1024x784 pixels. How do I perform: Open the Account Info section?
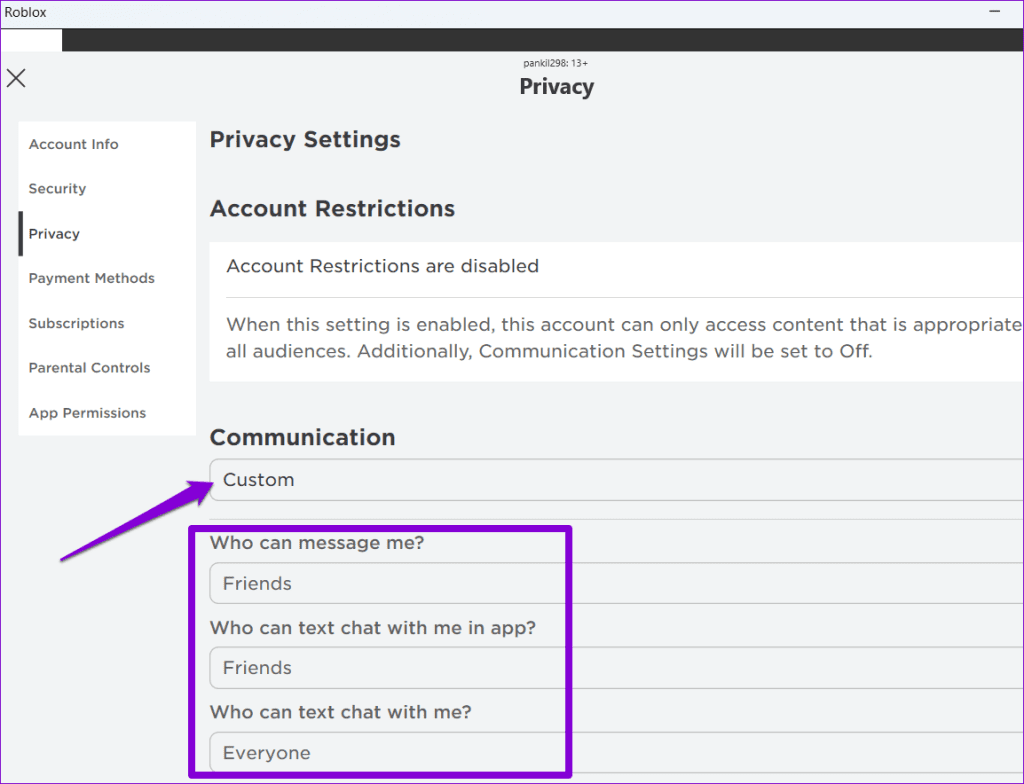(73, 144)
